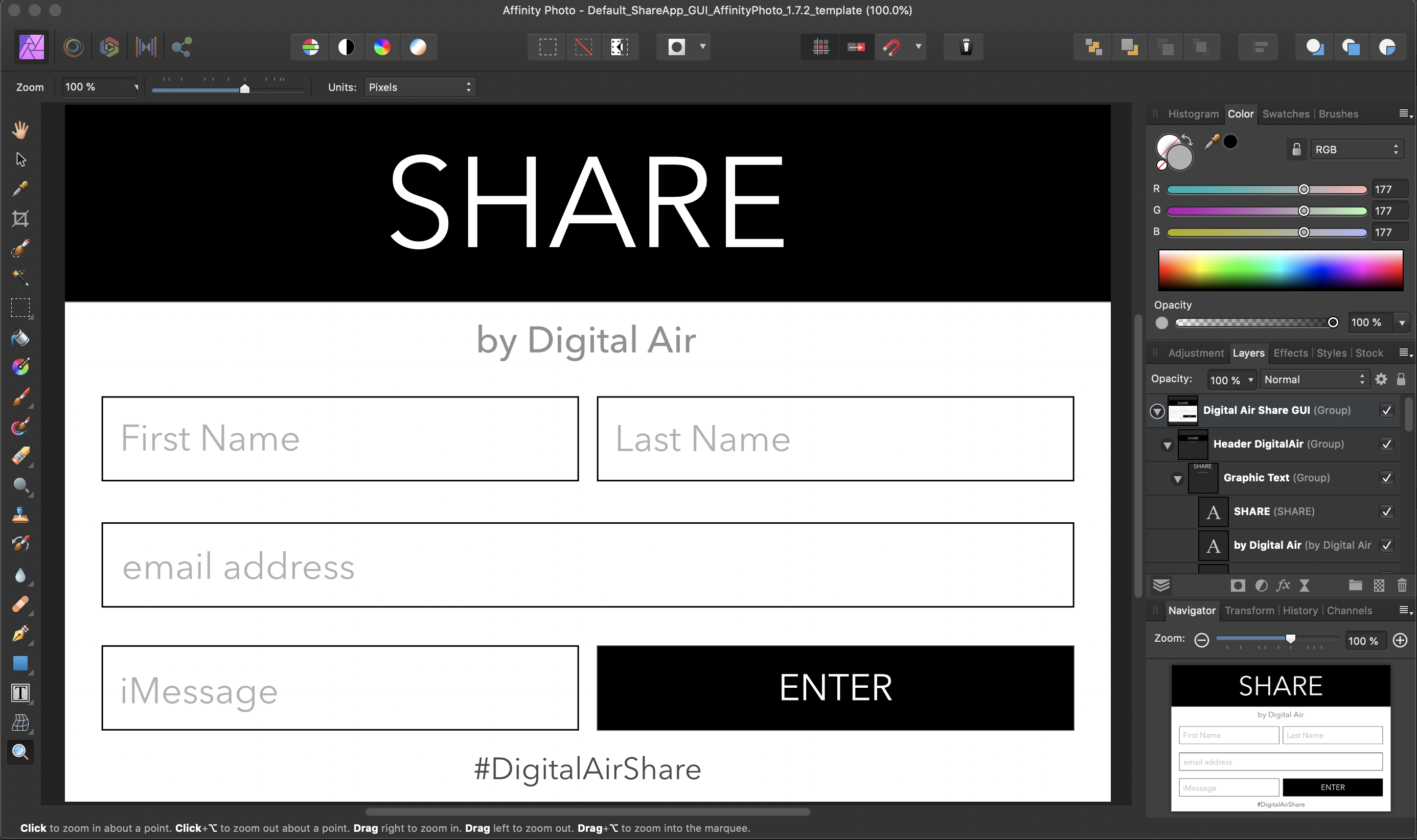Click the Navigator zoom in plus button

tap(1400, 640)
